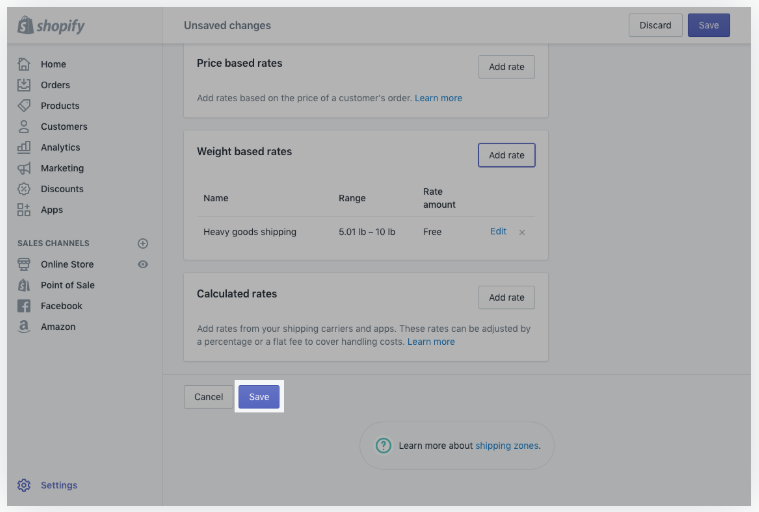This screenshot has height=512, width=759.
Task: Select the Discounts badge icon
Action: point(24,189)
